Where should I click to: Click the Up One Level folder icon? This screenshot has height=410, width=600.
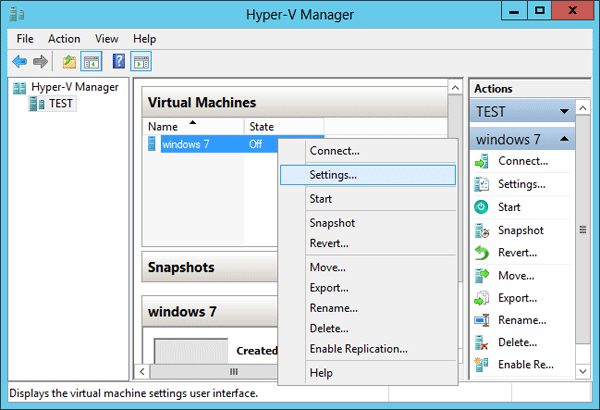pos(69,62)
